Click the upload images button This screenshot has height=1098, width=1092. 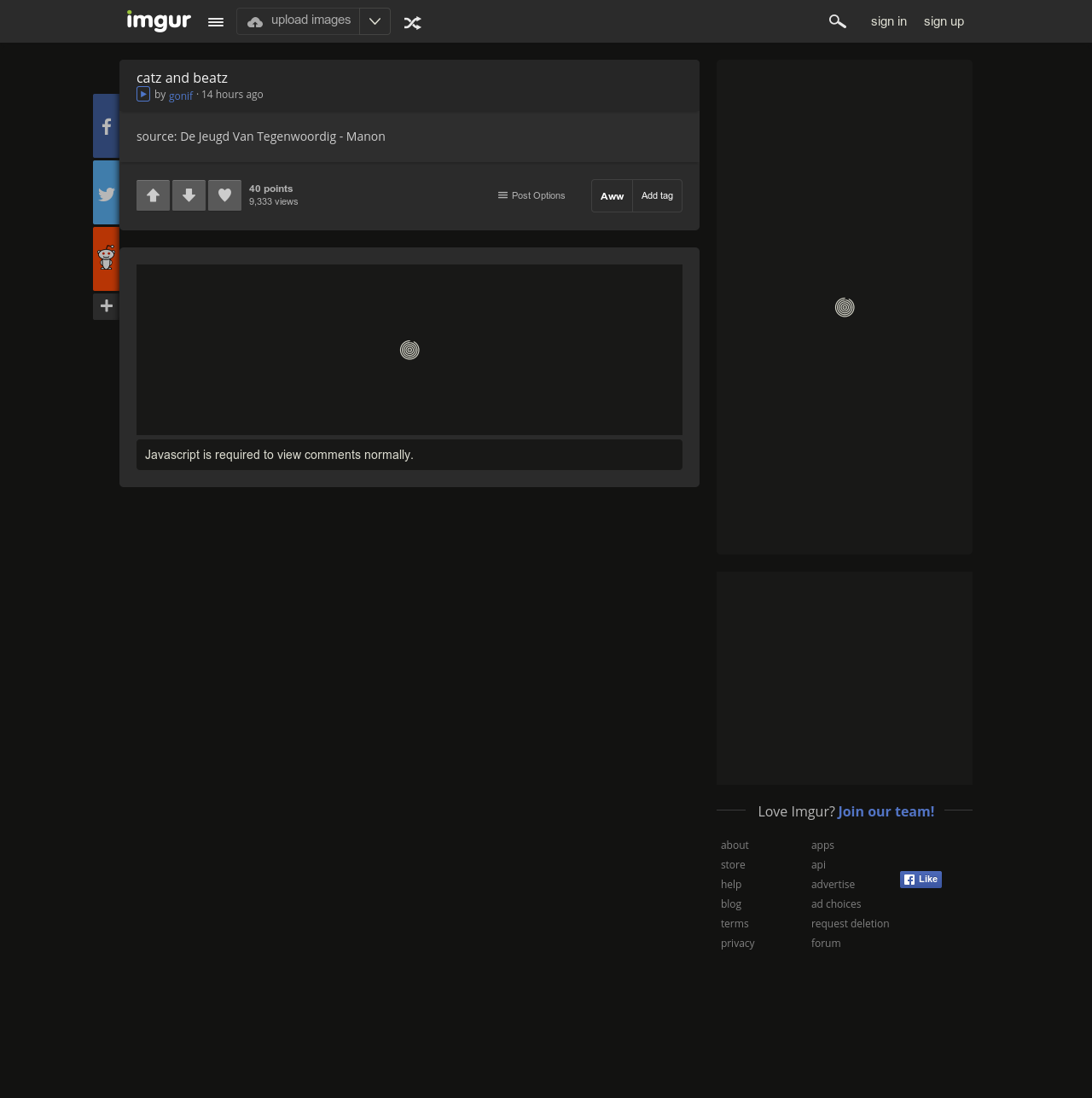pos(299,21)
